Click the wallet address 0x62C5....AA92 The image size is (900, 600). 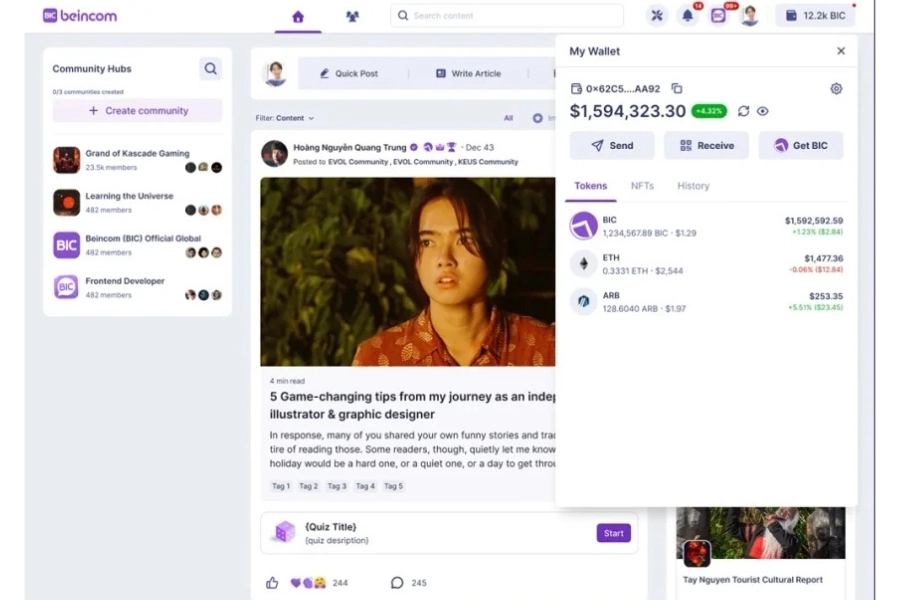click(x=623, y=89)
